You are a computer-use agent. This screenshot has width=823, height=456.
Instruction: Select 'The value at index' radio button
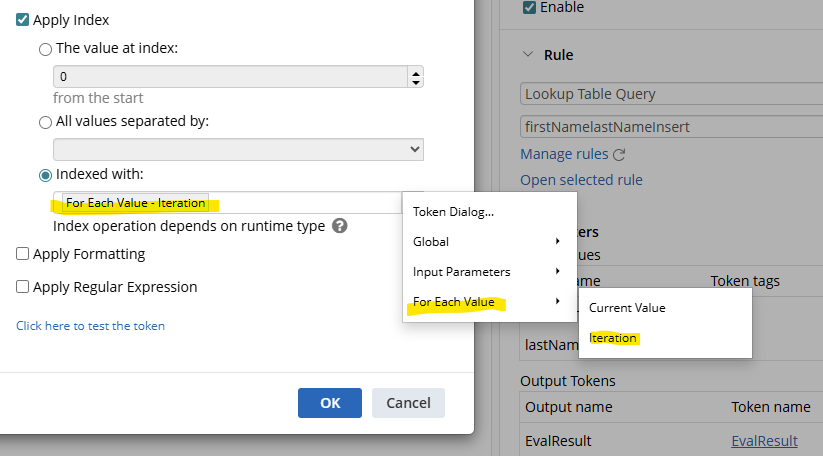click(x=45, y=49)
